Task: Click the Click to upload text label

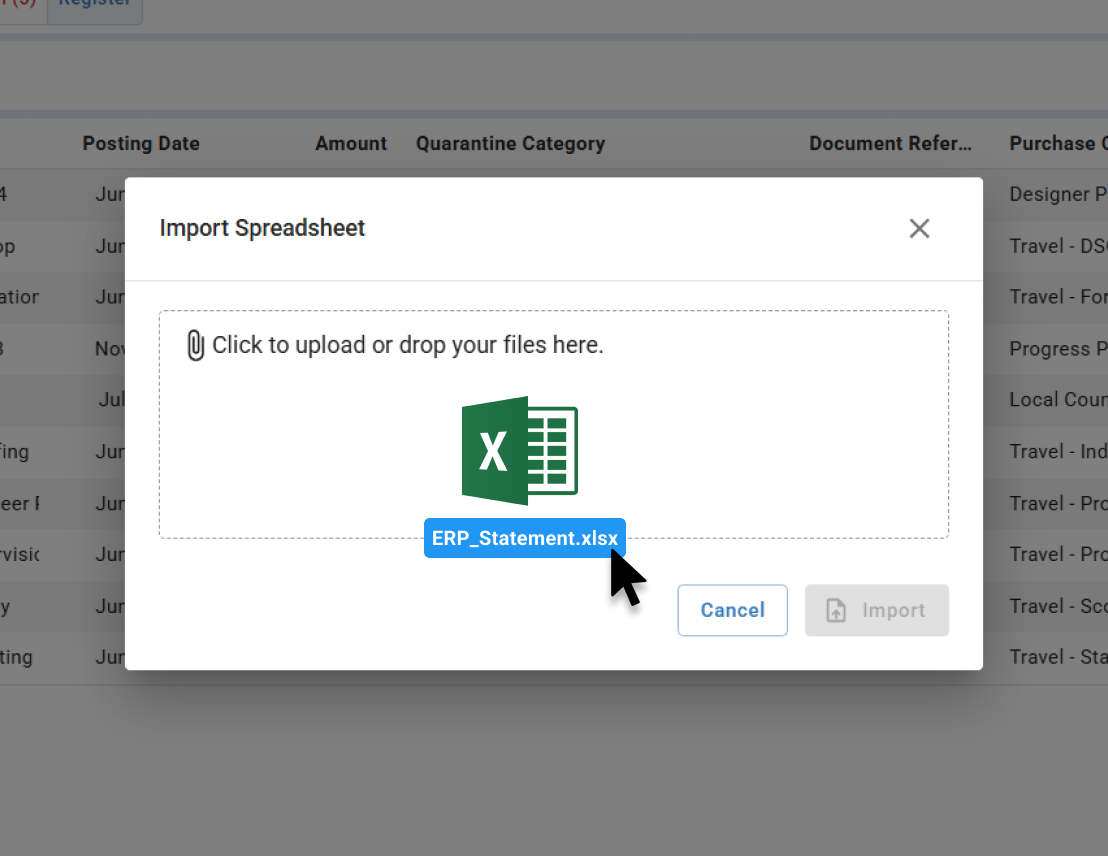Action: click(x=407, y=344)
